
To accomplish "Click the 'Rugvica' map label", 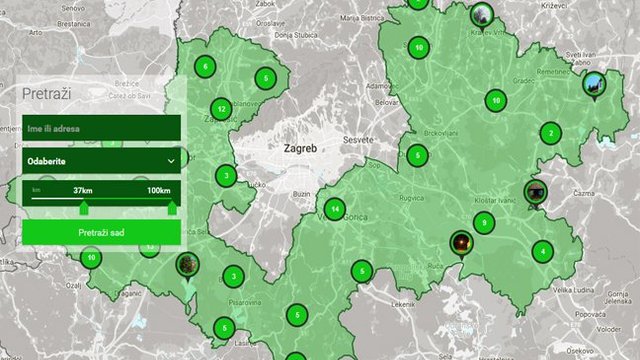I will click(411, 198).
